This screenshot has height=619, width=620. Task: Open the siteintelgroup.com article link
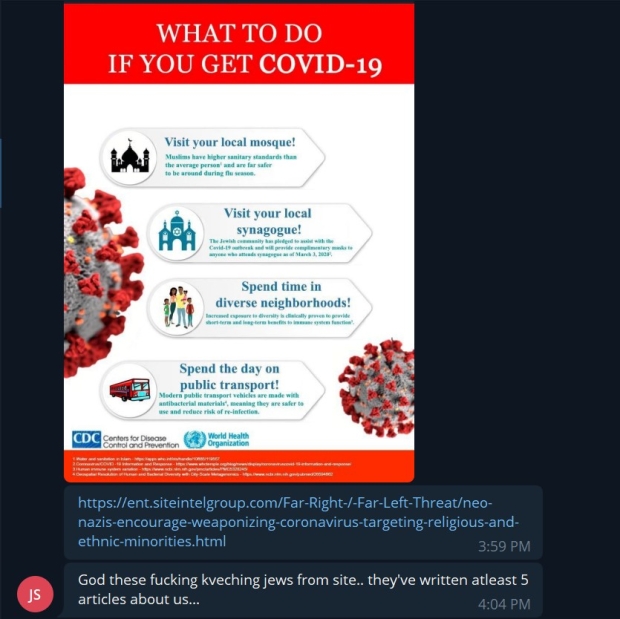[299, 522]
